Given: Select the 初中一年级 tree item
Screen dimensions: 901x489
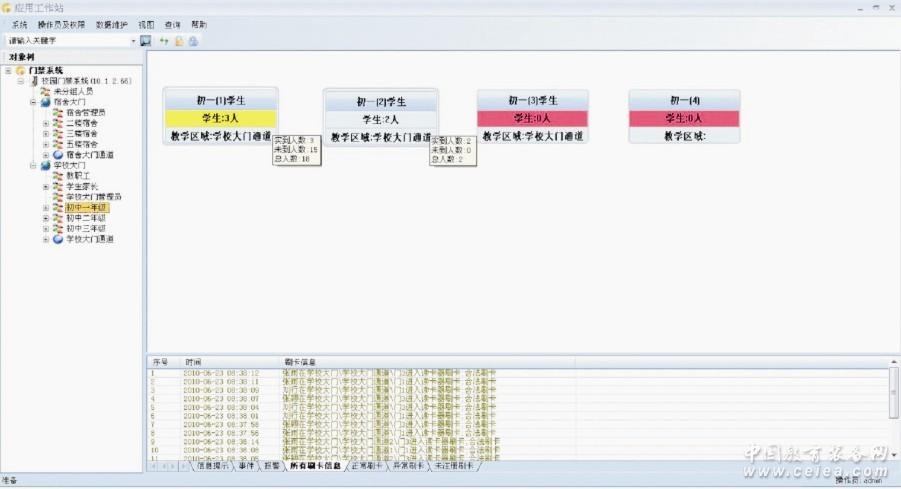Looking at the screenshot, I should click(x=85, y=207).
